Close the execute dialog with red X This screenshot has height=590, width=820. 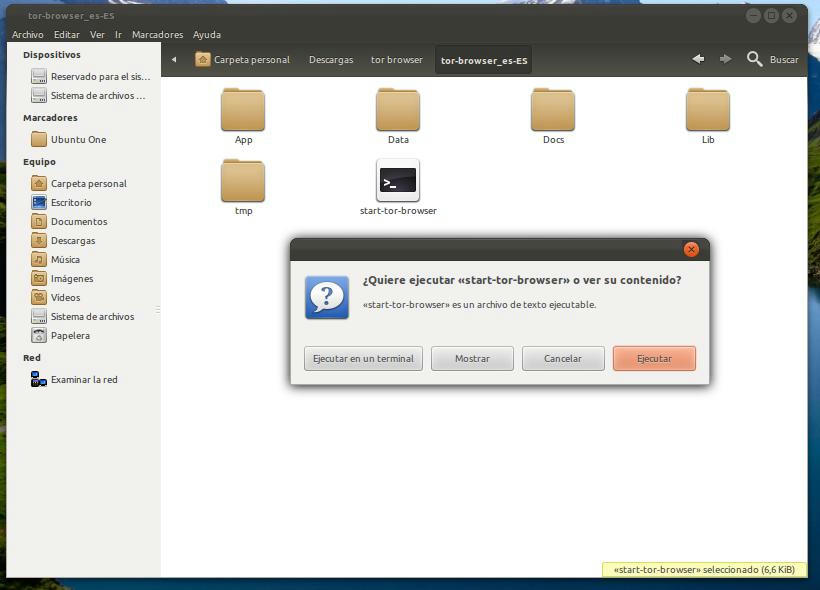(691, 249)
